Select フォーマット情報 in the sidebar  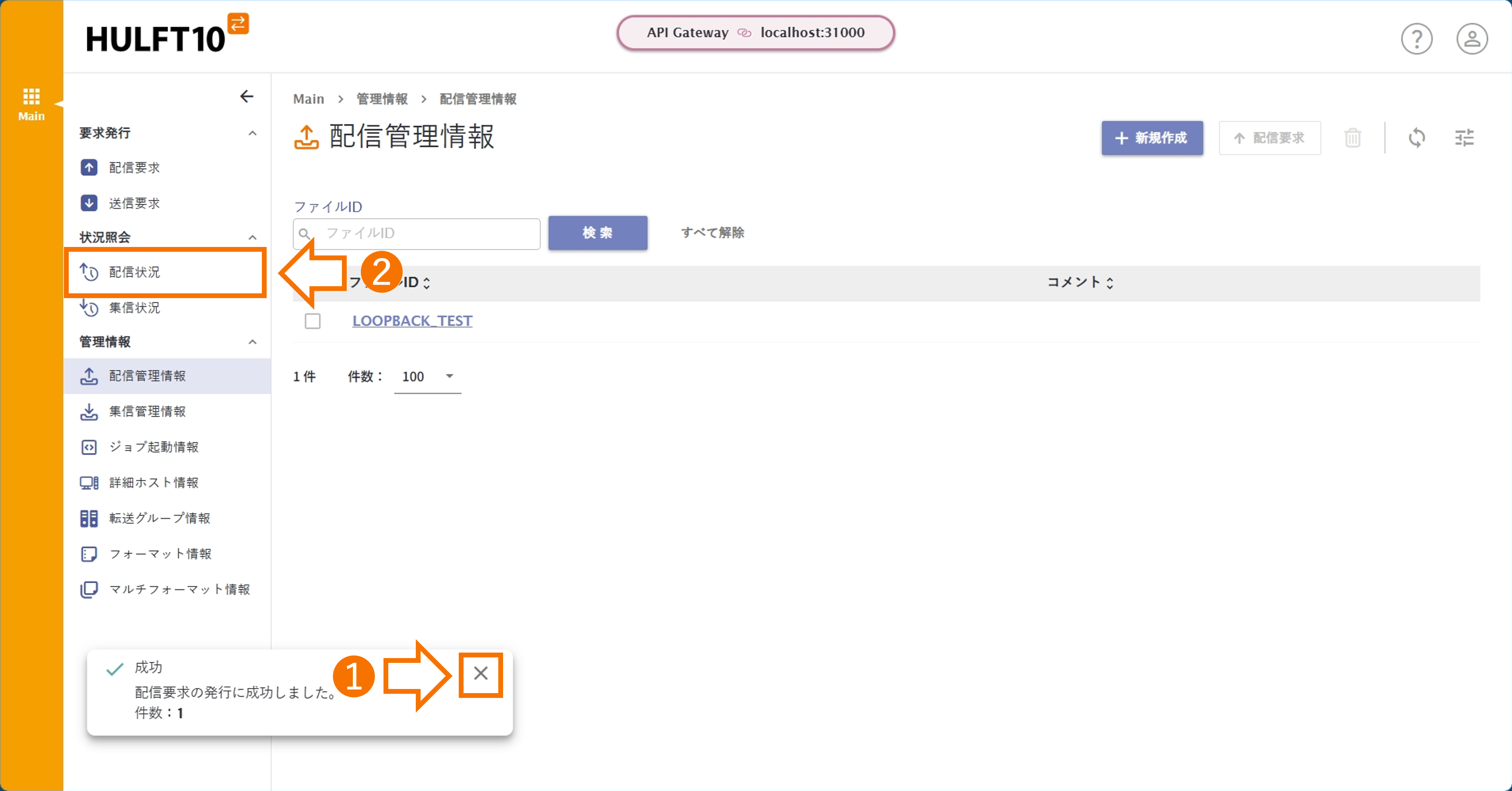pyautogui.click(x=160, y=553)
